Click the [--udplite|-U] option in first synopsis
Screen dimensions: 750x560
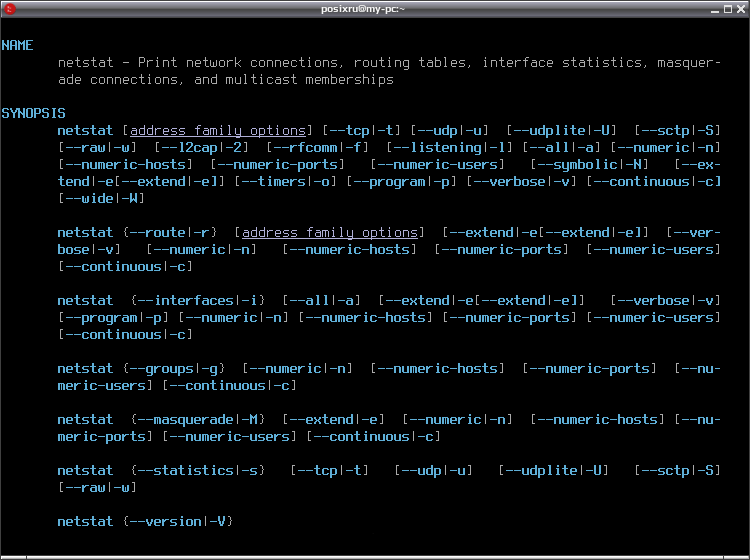tap(562, 131)
